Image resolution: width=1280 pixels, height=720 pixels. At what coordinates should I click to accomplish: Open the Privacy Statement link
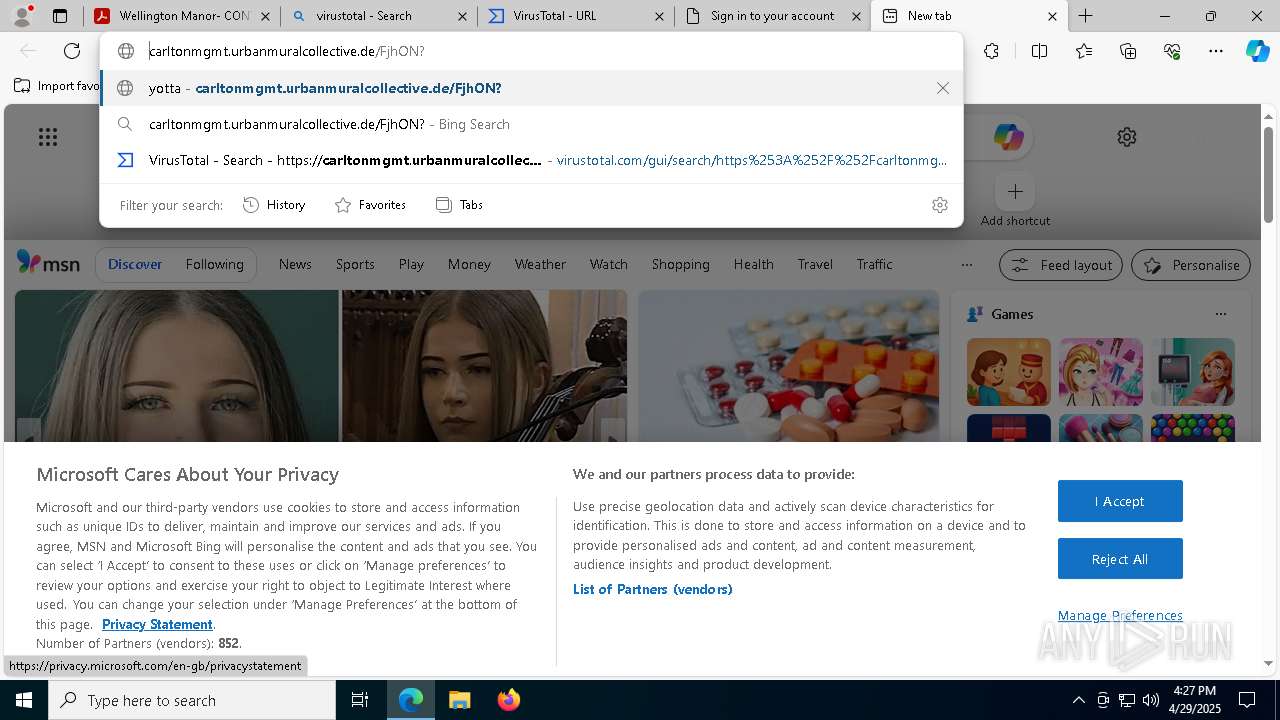pyautogui.click(x=157, y=624)
